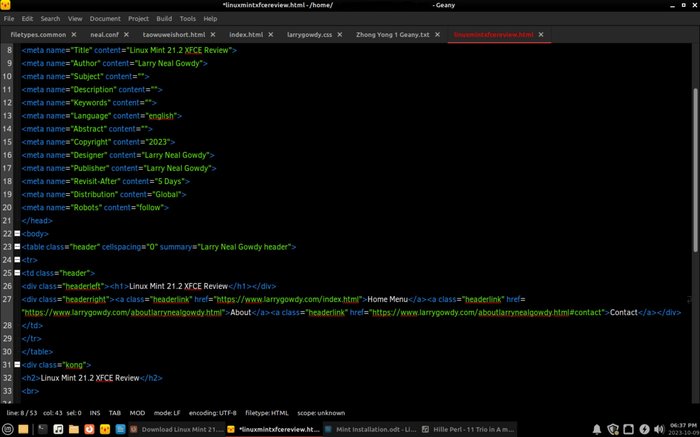Click the orange round launcher icon in panel
The image size is (700, 437).
tap(89, 429)
